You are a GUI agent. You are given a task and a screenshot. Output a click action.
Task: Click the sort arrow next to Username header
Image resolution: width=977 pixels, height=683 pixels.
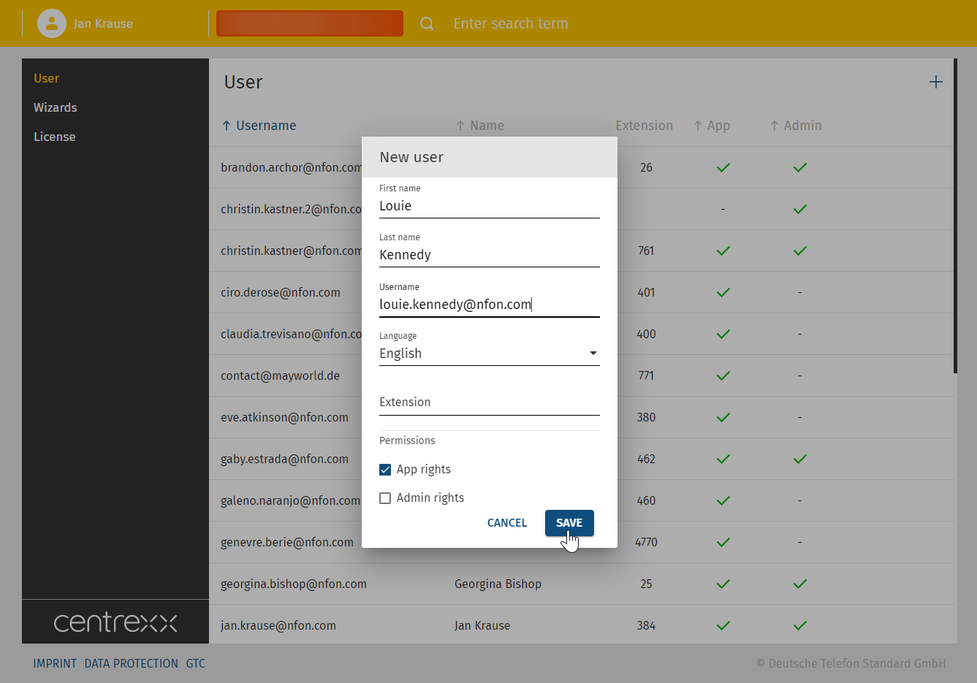tap(227, 125)
